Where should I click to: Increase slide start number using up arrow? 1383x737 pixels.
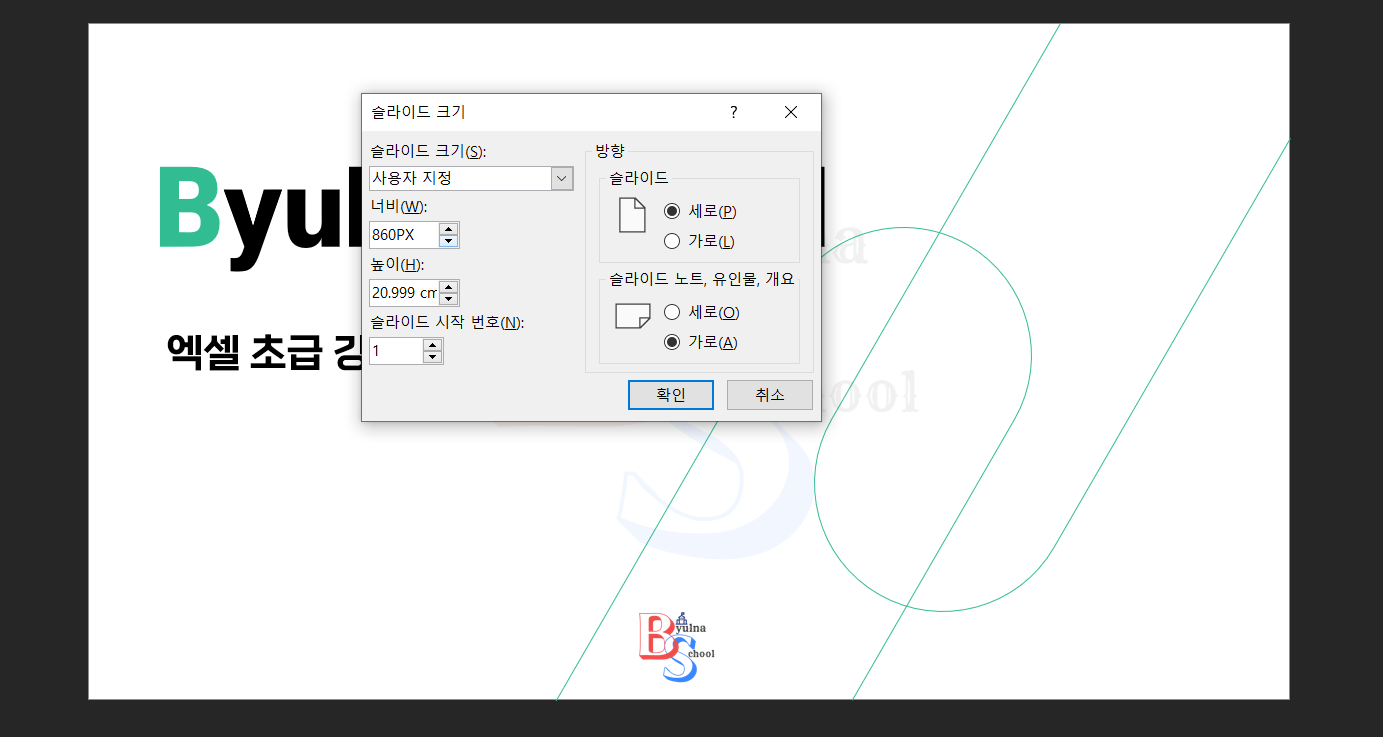432,345
